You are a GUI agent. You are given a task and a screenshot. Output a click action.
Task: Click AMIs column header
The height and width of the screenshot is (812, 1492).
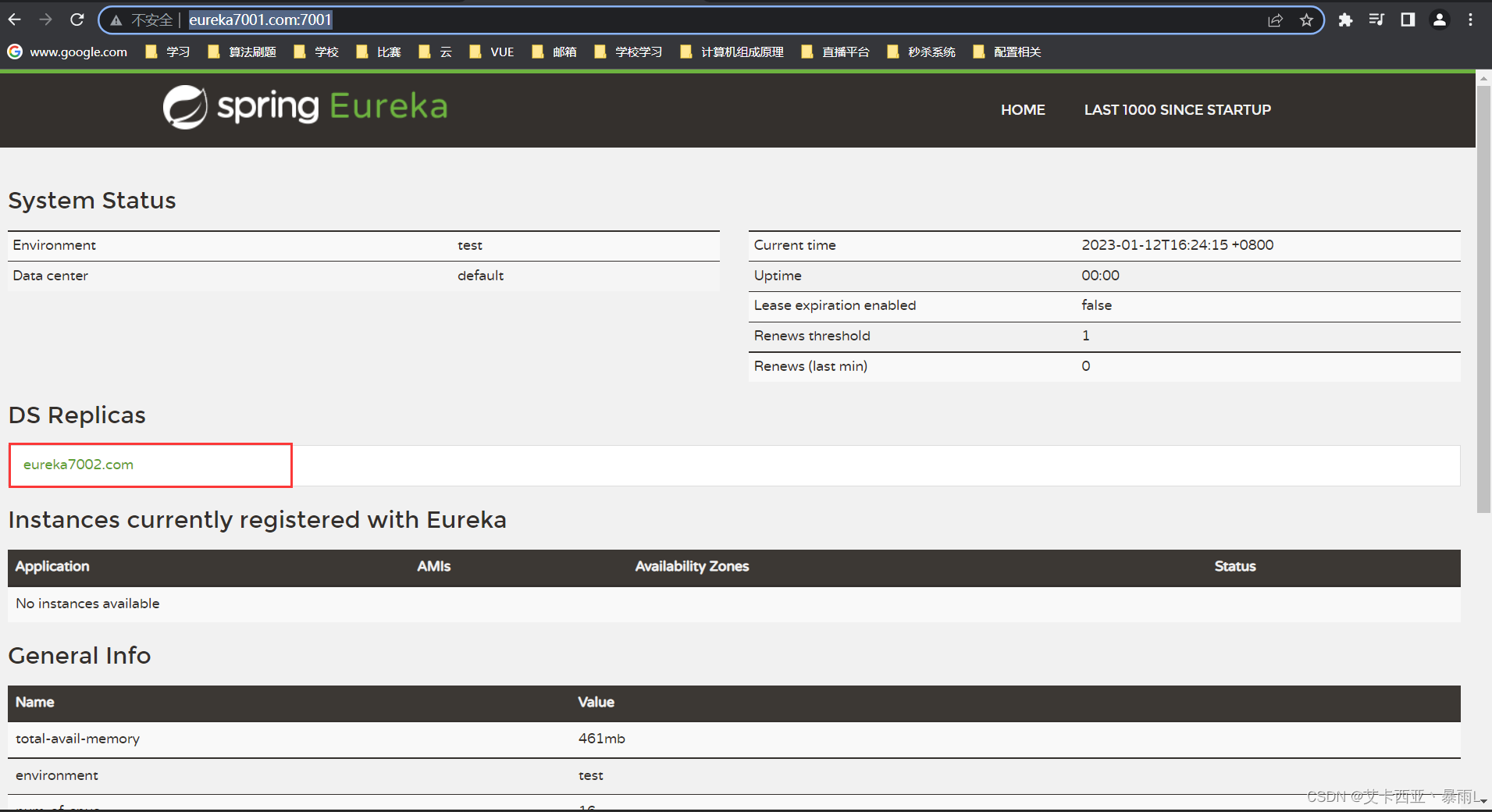pyautogui.click(x=433, y=567)
